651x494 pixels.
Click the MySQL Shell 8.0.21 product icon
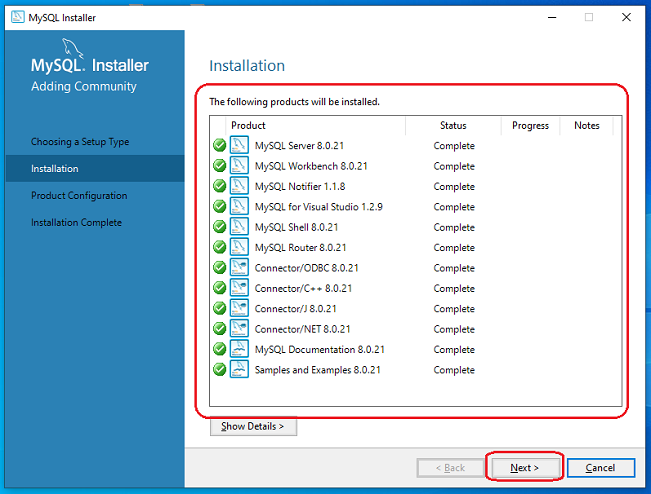(239, 227)
